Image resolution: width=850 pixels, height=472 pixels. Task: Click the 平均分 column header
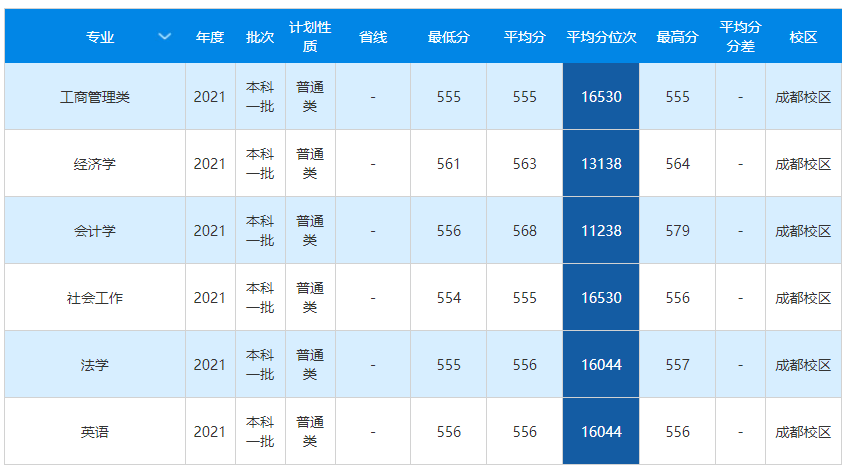[525, 37]
